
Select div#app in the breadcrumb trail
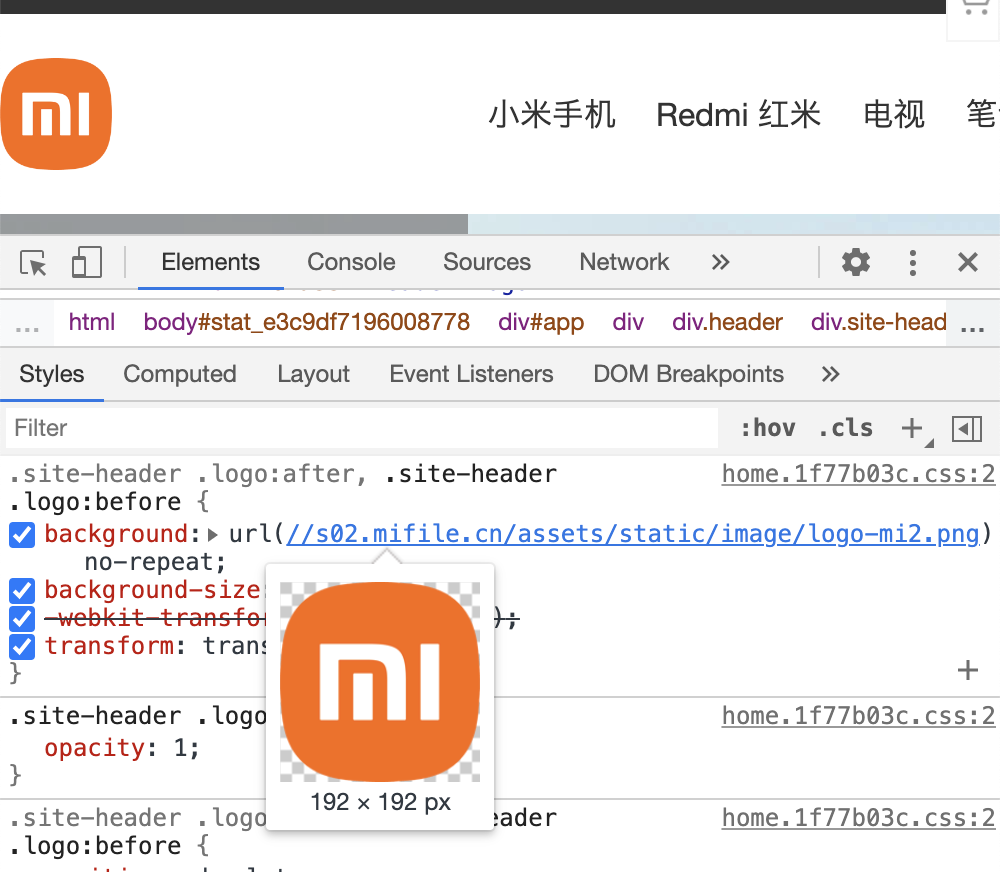pos(541,322)
